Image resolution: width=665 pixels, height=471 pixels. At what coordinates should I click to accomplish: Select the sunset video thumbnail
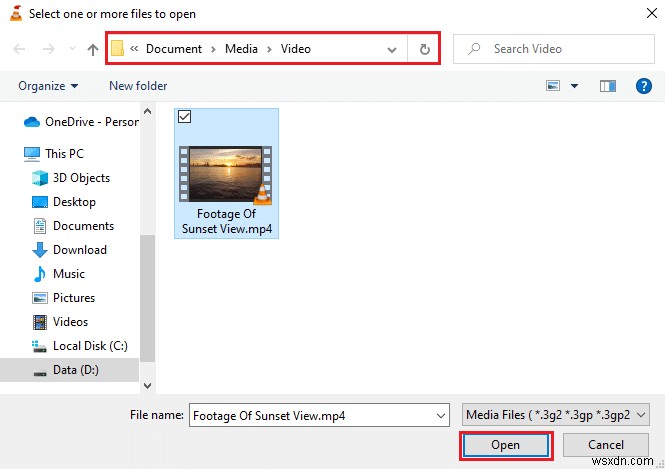point(225,174)
